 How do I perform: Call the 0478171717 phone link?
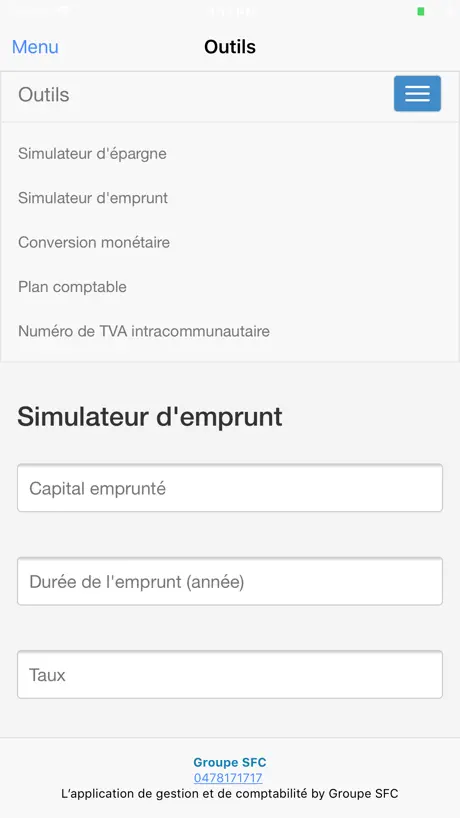(x=228, y=778)
